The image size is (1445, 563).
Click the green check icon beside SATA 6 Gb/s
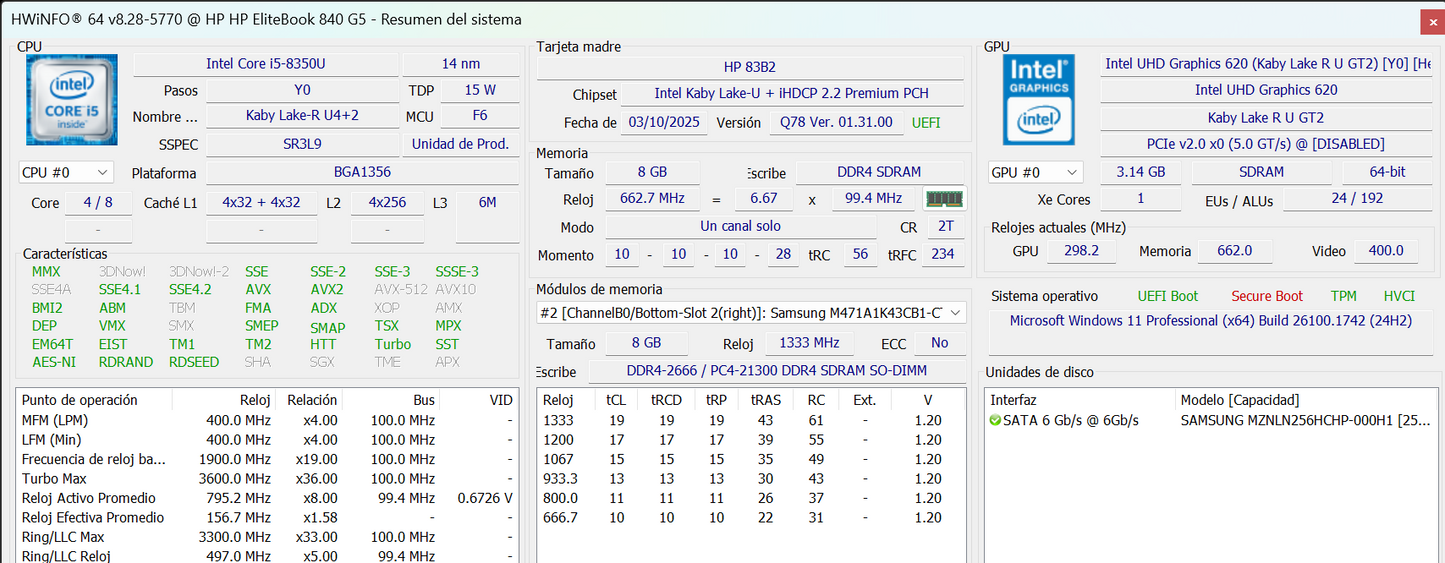(995, 420)
